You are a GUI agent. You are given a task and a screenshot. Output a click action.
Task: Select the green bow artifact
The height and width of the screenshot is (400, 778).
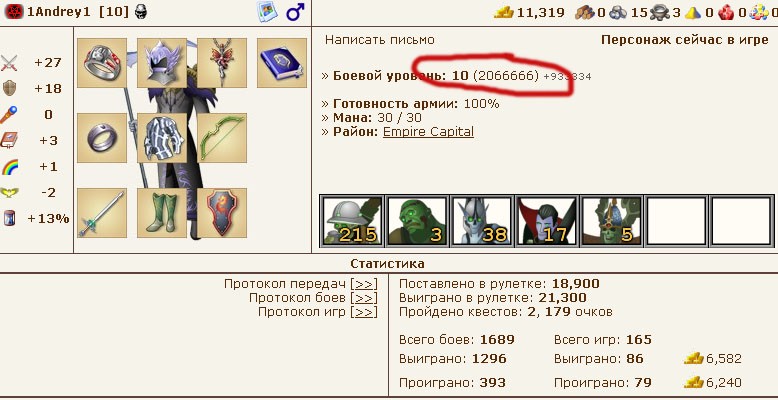pos(222,138)
